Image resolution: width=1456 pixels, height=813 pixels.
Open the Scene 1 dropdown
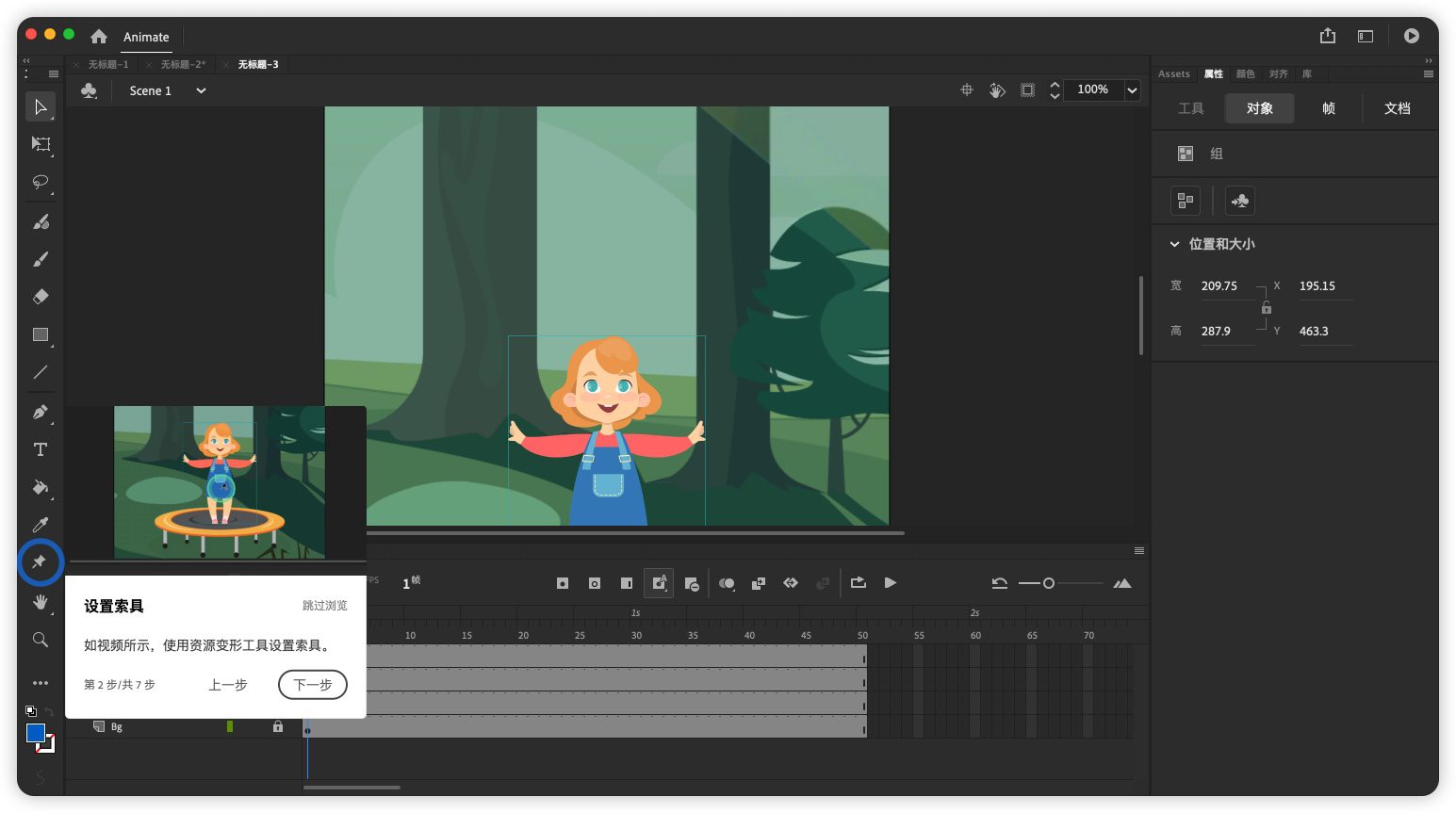(x=201, y=91)
